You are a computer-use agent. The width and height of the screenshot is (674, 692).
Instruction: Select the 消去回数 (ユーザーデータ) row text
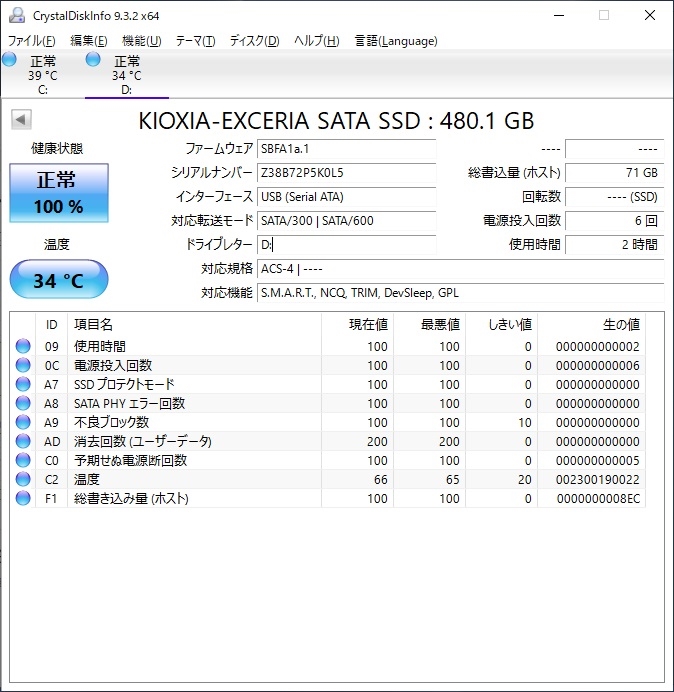tap(143, 441)
